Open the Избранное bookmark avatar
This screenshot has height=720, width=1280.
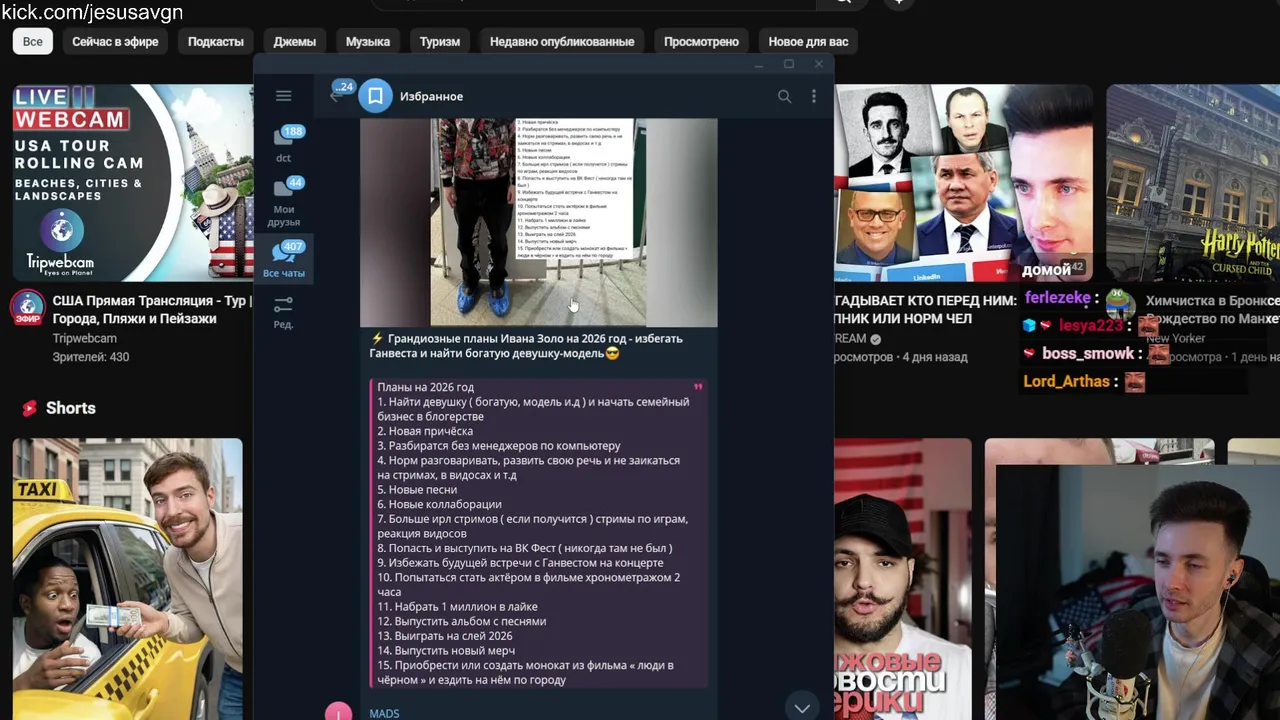[x=376, y=96]
